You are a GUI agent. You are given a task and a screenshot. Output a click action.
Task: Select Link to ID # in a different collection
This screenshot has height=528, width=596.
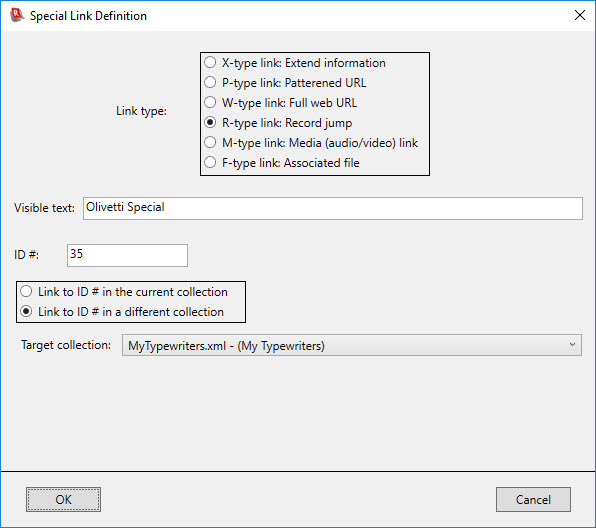[122, 312]
